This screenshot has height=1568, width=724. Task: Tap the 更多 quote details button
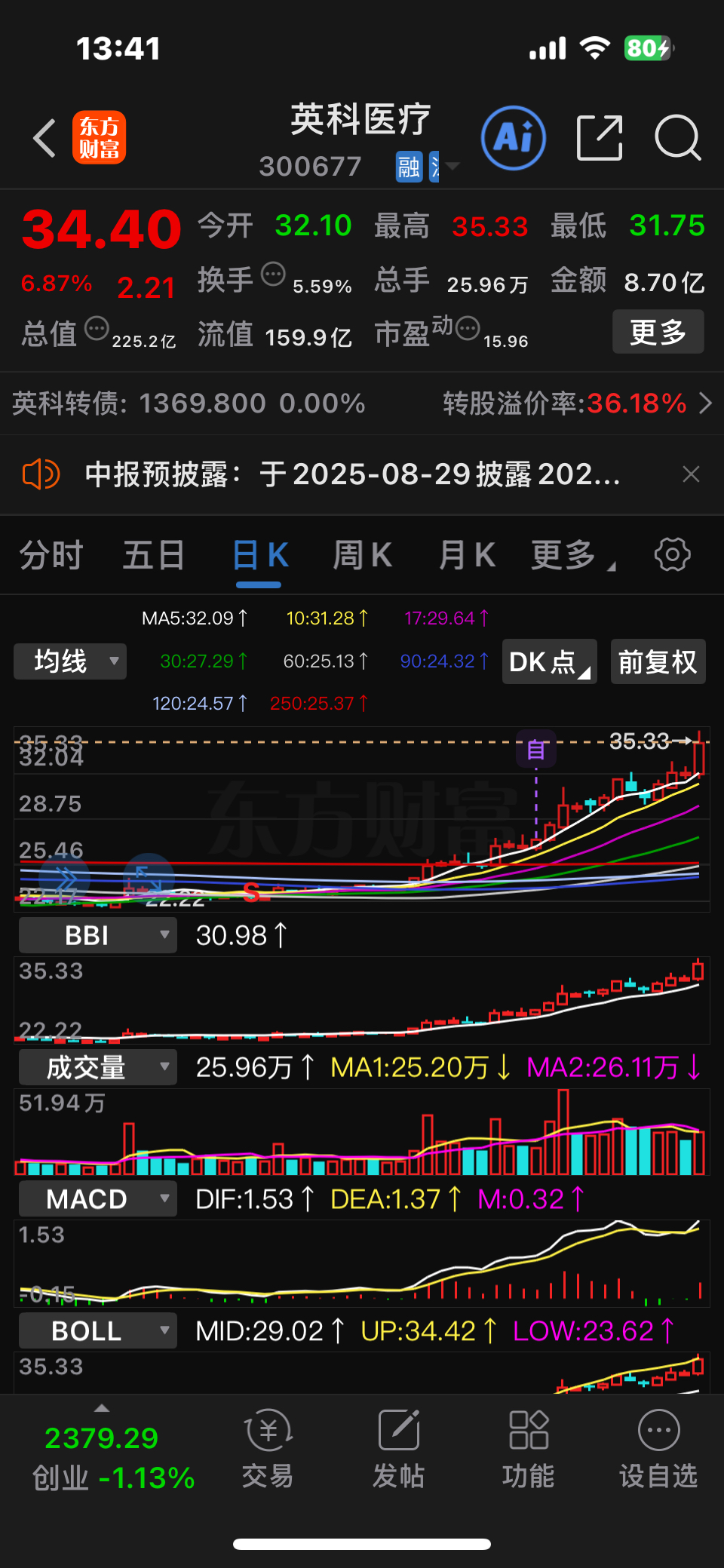coord(658,332)
